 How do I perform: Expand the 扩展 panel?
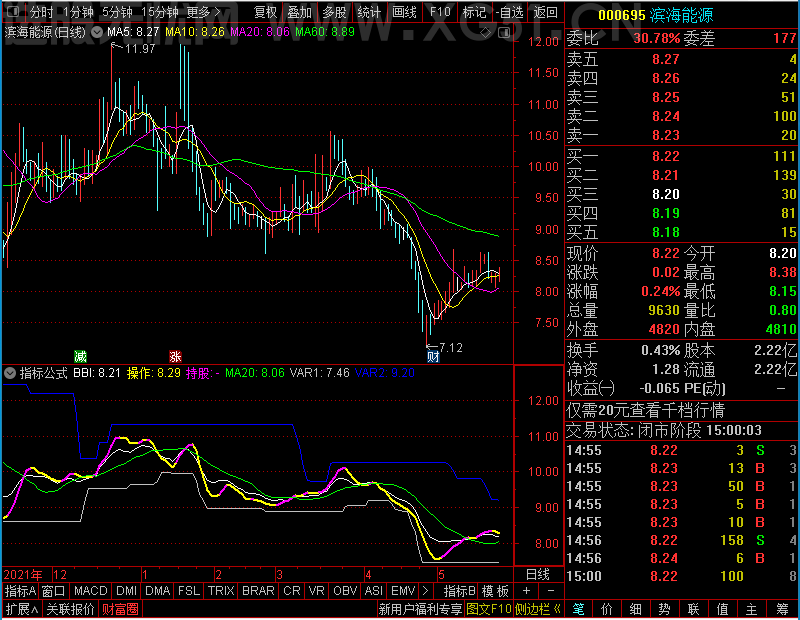point(22,609)
